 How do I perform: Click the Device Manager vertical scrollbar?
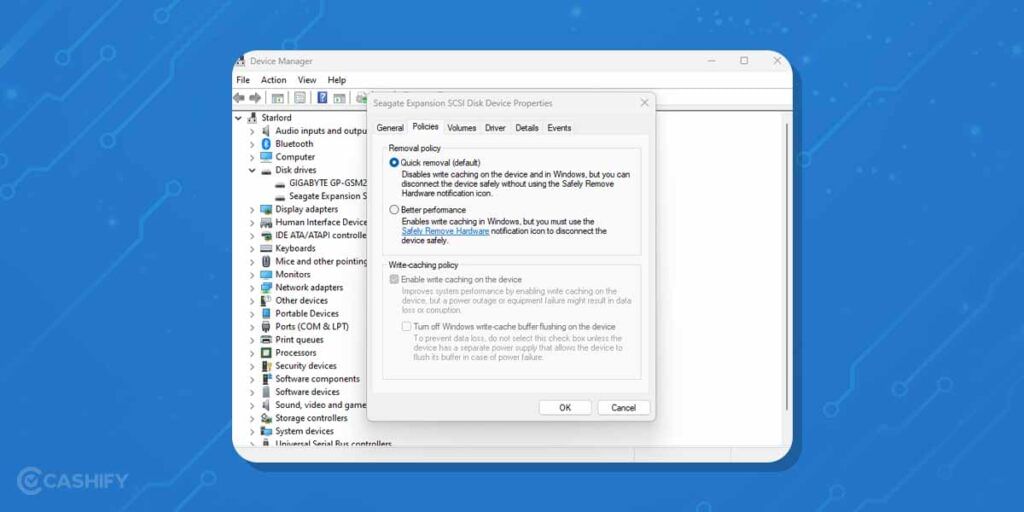coord(786,267)
